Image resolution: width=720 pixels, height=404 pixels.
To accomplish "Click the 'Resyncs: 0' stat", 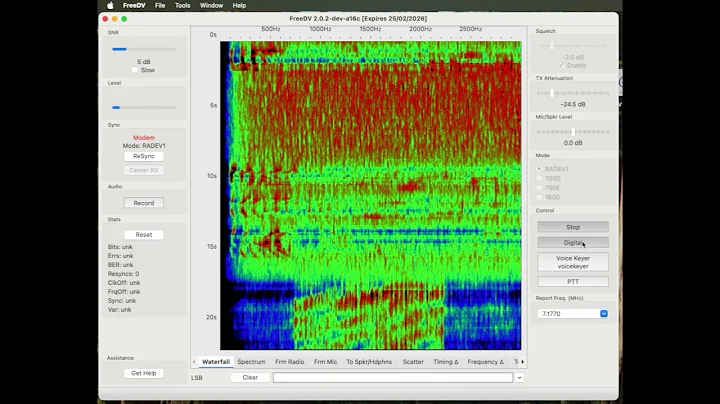I will (x=124, y=274).
